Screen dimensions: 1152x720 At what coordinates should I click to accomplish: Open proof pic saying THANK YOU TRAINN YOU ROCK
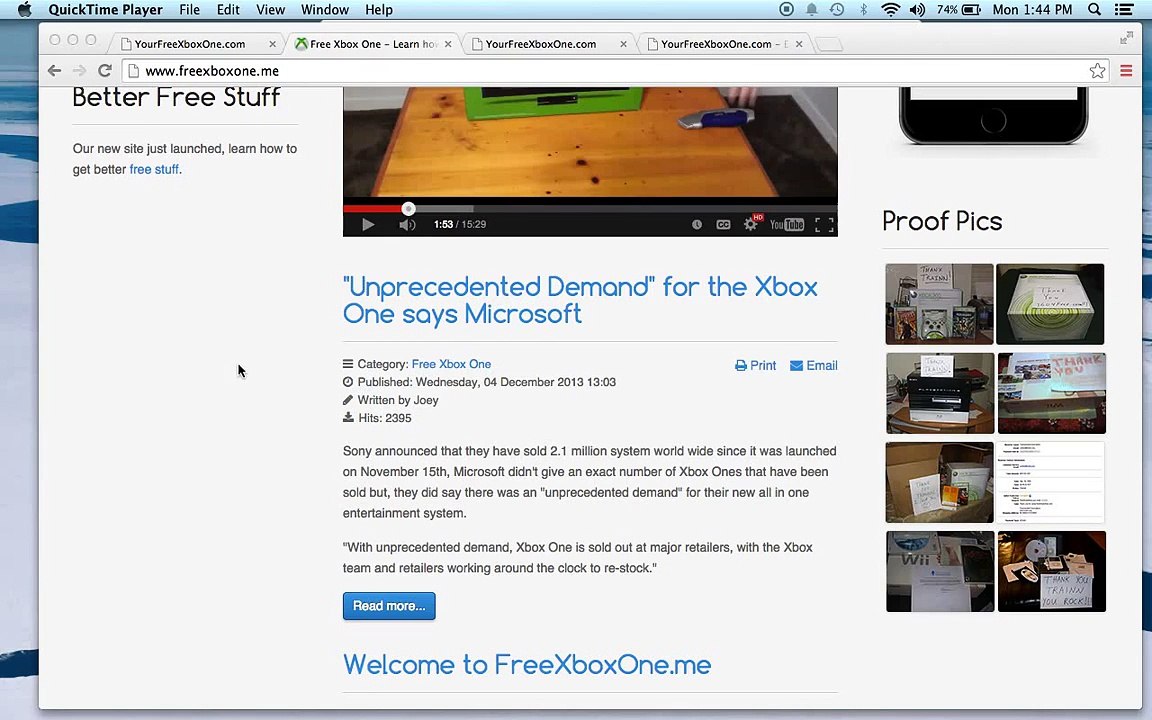[1051, 572]
